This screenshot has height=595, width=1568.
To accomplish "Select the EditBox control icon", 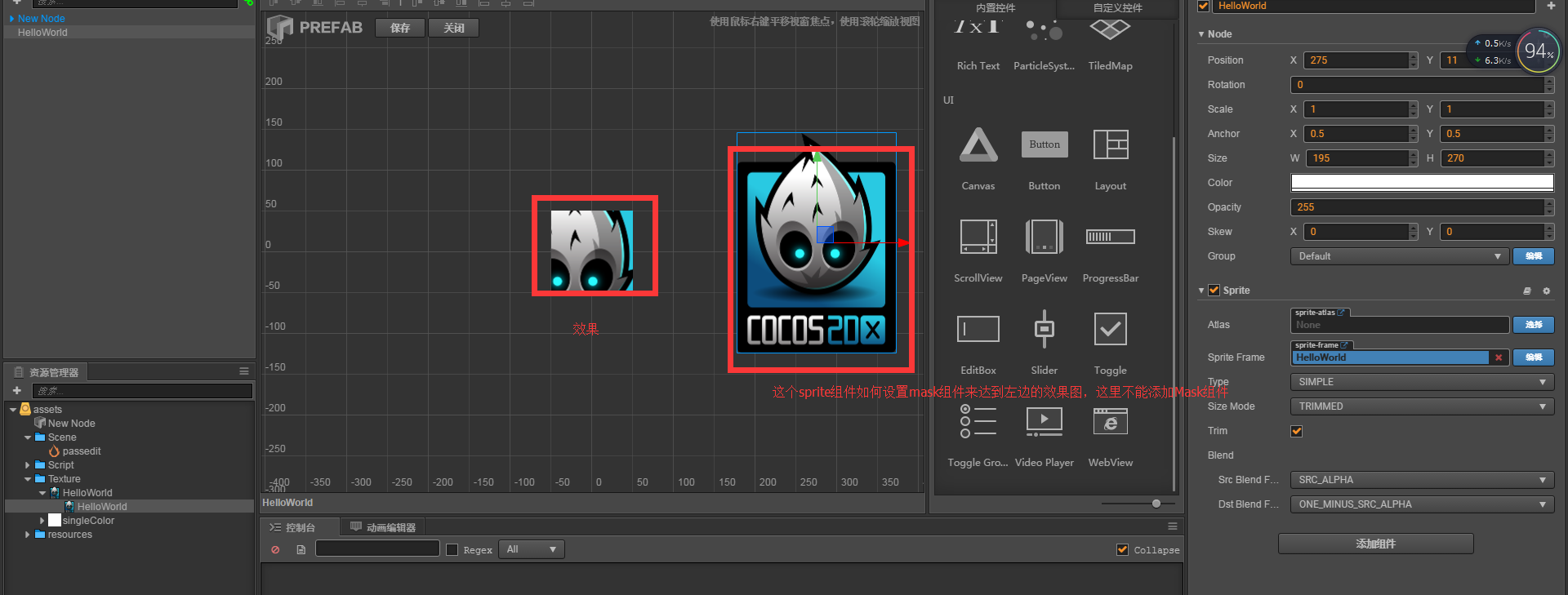I will point(978,329).
